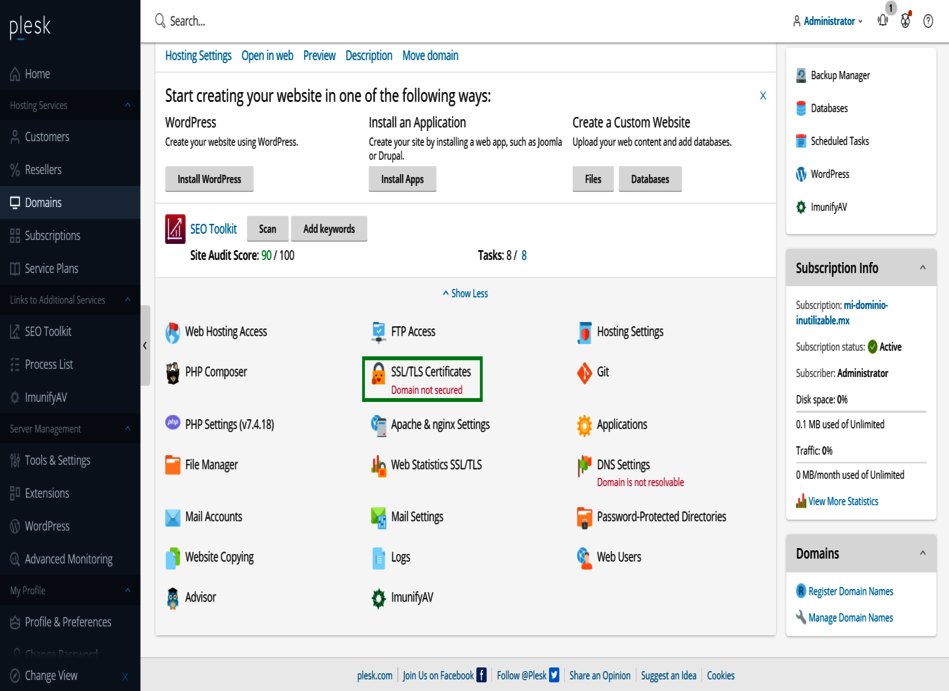Click the SEO Toolkit Scan button
949x691 pixels.
268,229
